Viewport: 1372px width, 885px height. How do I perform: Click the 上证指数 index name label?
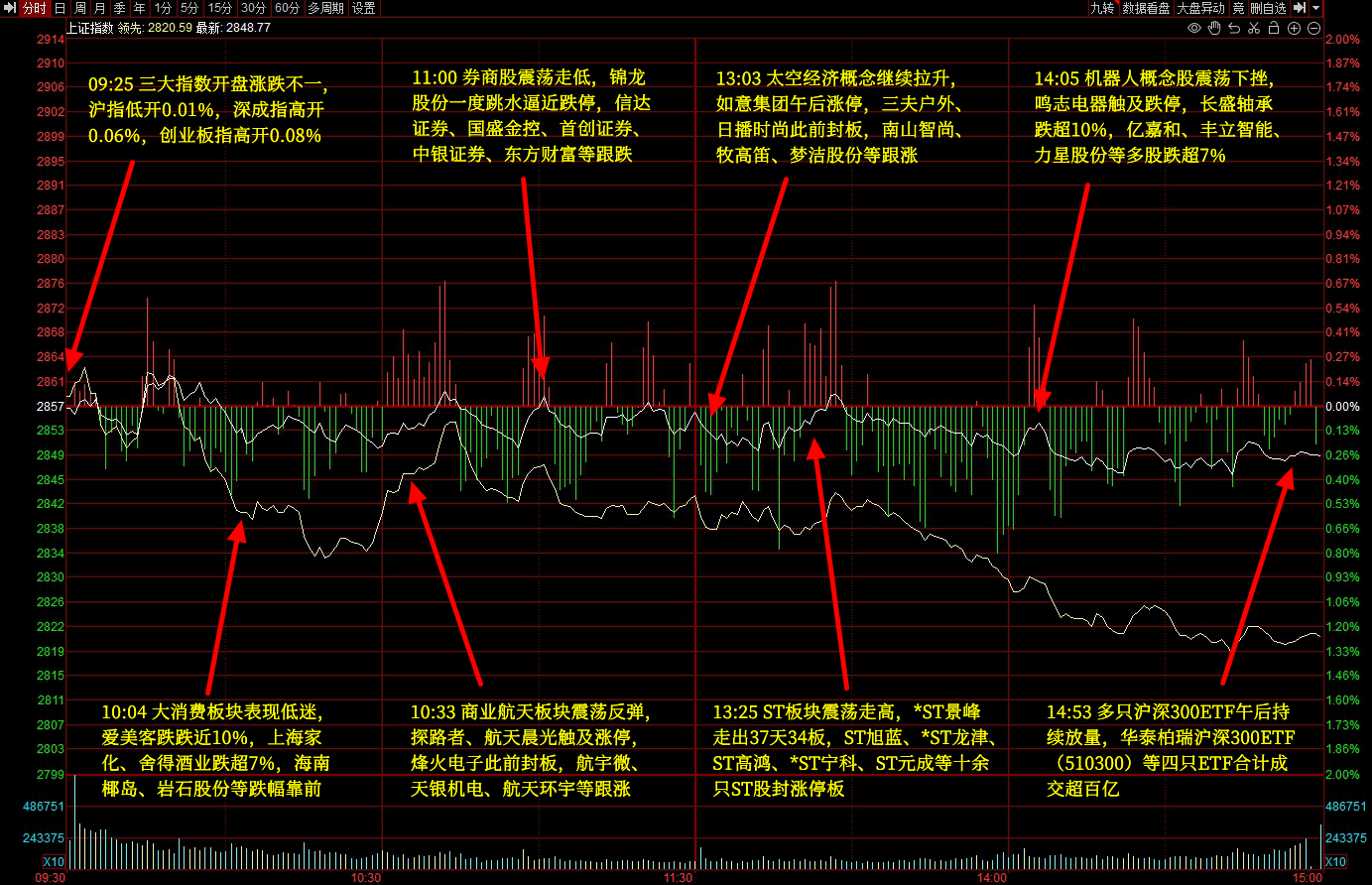click(x=89, y=28)
